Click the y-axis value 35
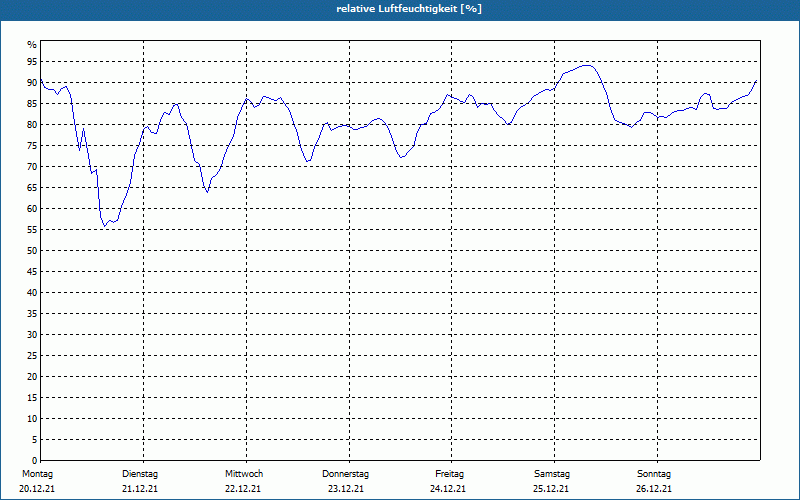800x500 pixels. point(32,314)
